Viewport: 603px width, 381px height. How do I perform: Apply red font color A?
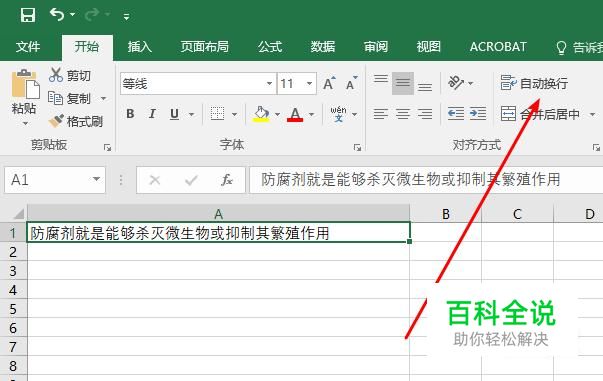click(x=295, y=114)
